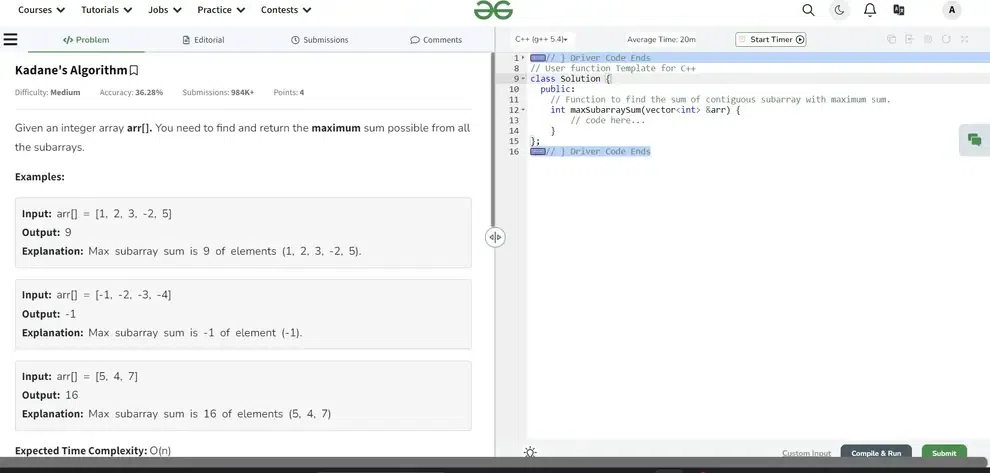Click the 'Output: 9' line
Screen dimensions: 990x473
click(x=47, y=232)
